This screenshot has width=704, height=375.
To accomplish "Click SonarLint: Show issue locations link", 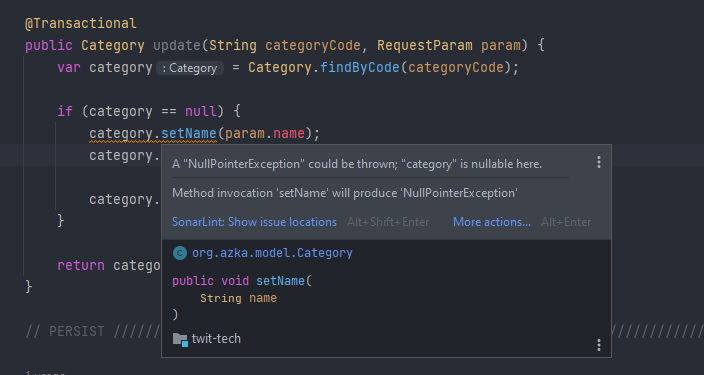I will pos(254,222).
